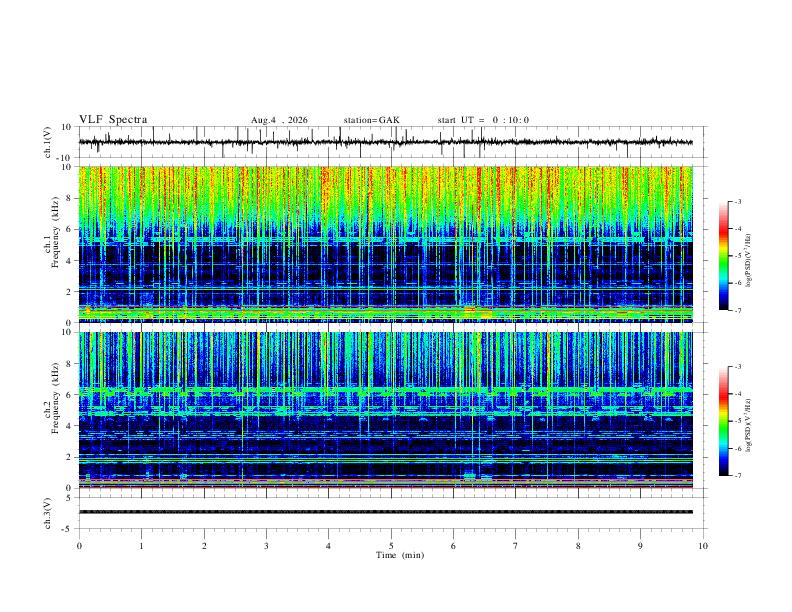Click the station=GAK label

click(x=371, y=120)
